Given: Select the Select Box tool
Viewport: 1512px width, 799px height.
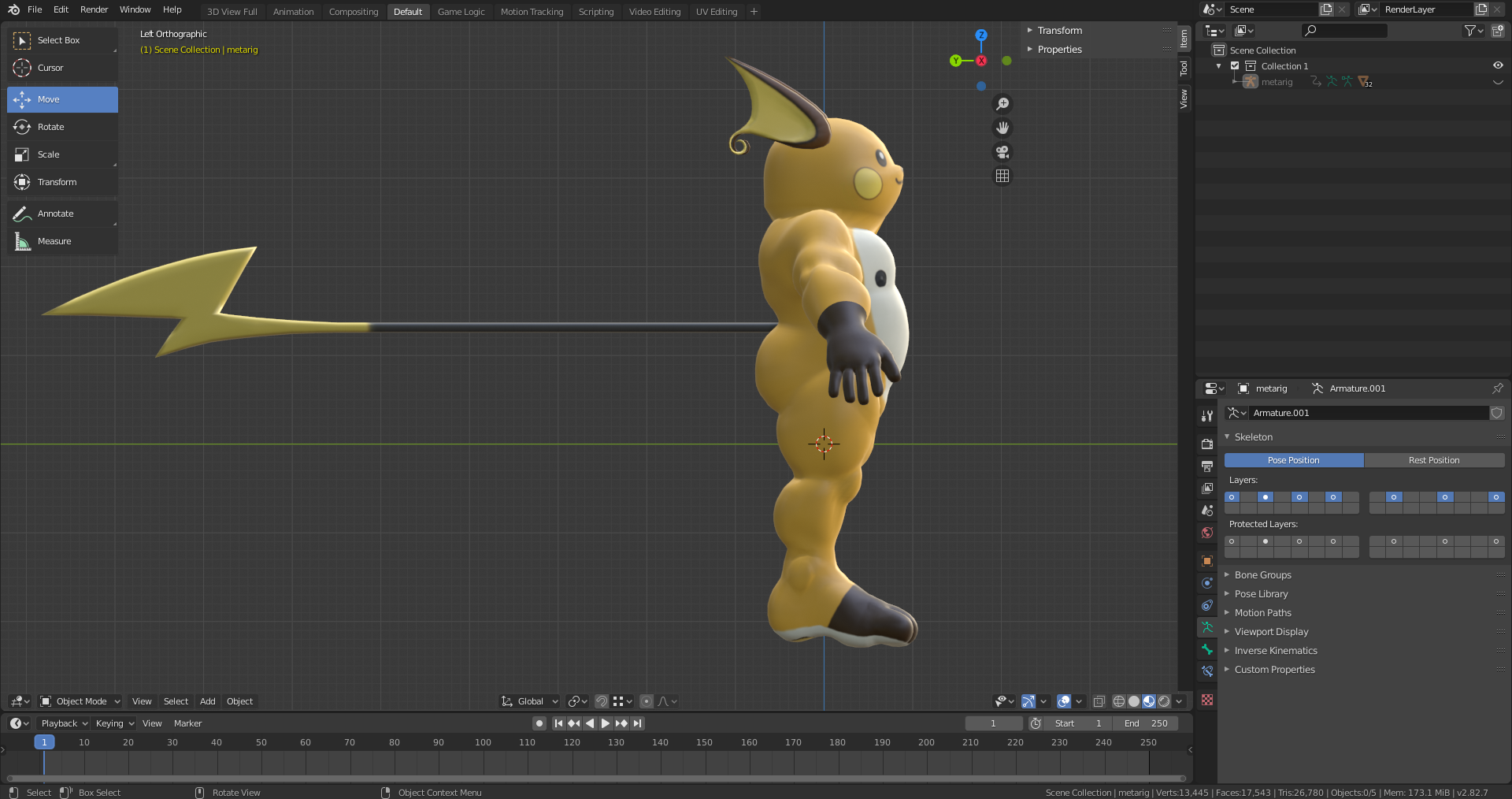Looking at the screenshot, I should tap(62, 40).
